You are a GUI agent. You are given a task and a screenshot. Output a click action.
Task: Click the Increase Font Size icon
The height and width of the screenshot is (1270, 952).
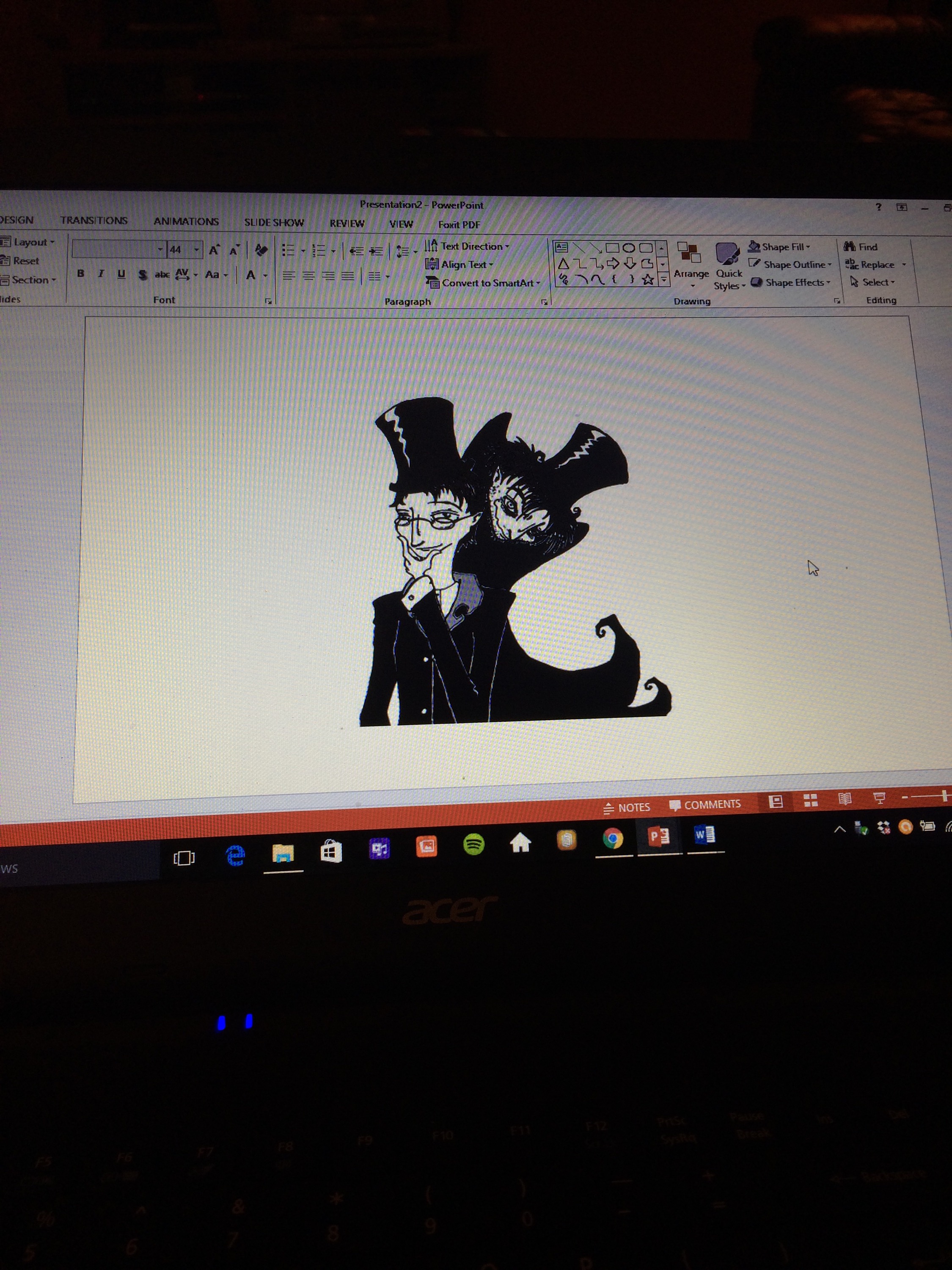[x=214, y=250]
